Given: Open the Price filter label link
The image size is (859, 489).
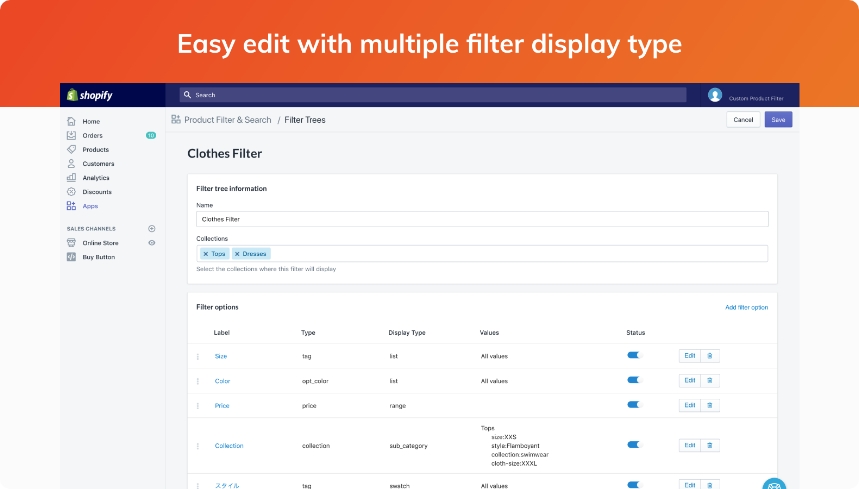Looking at the screenshot, I should click(222, 406).
